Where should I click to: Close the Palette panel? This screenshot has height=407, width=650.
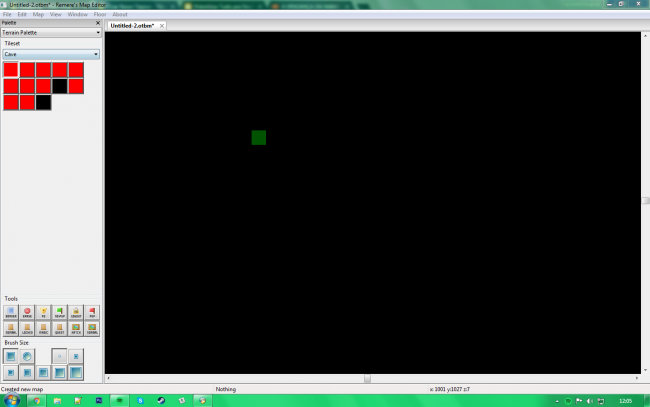tap(98, 23)
